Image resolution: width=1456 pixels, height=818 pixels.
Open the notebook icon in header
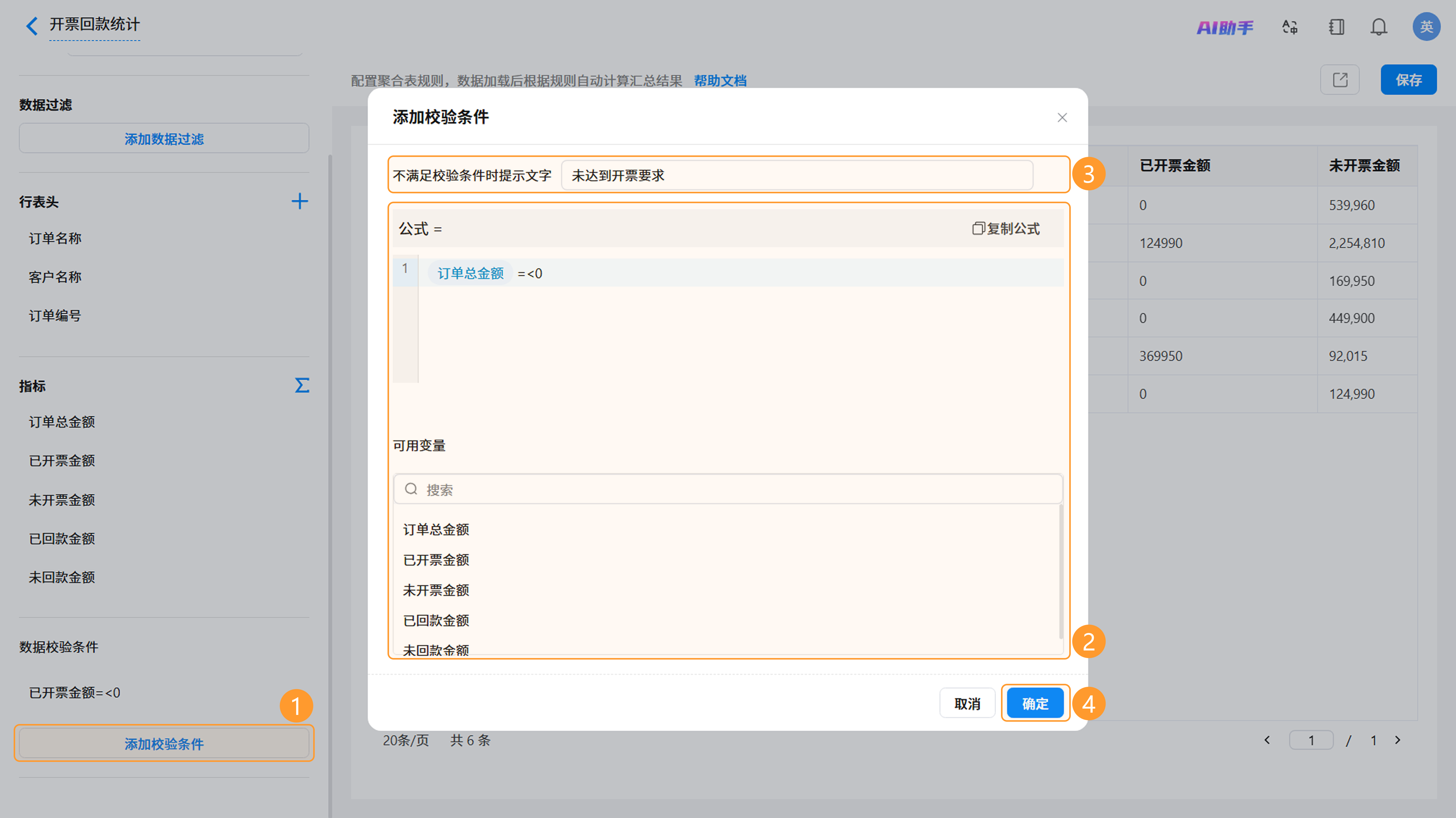click(x=1337, y=27)
